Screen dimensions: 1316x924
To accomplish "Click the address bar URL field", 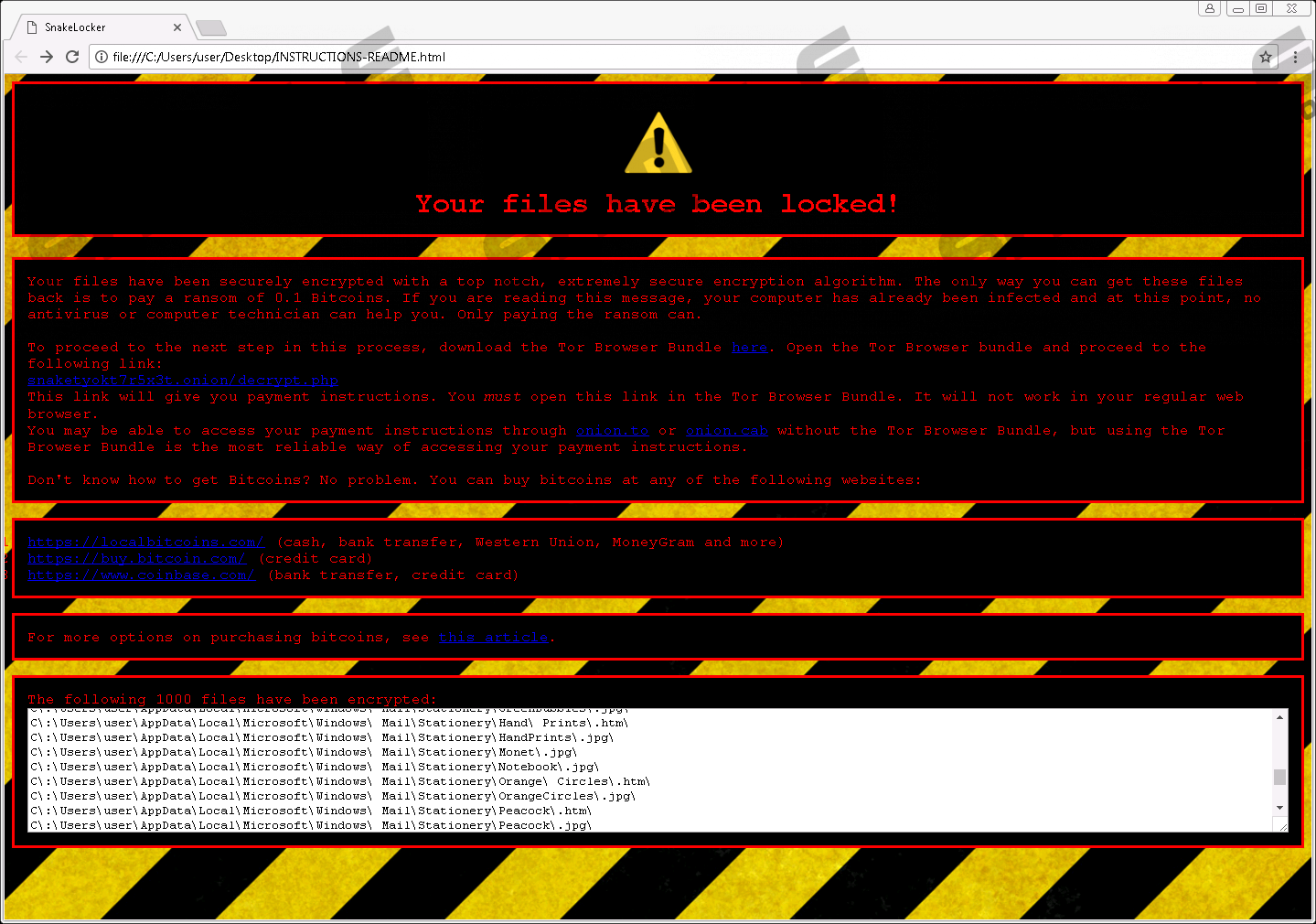I will [x=640, y=57].
